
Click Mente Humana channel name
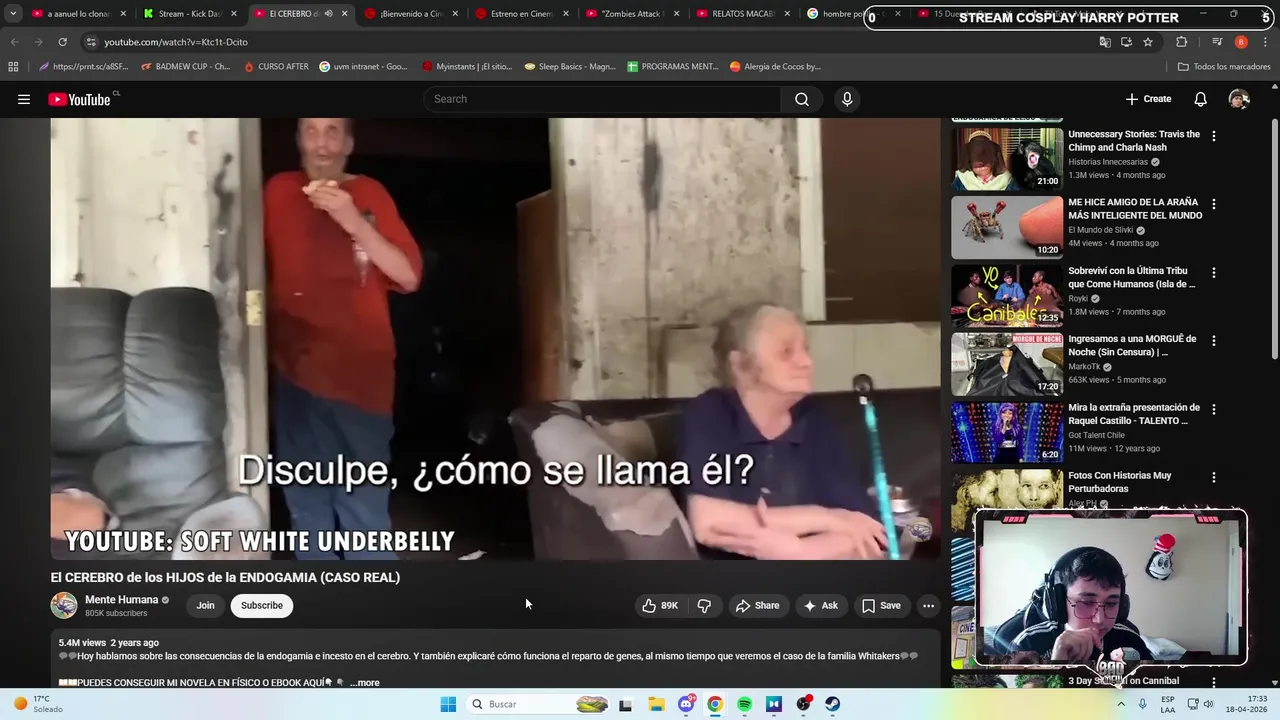[x=121, y=600]
